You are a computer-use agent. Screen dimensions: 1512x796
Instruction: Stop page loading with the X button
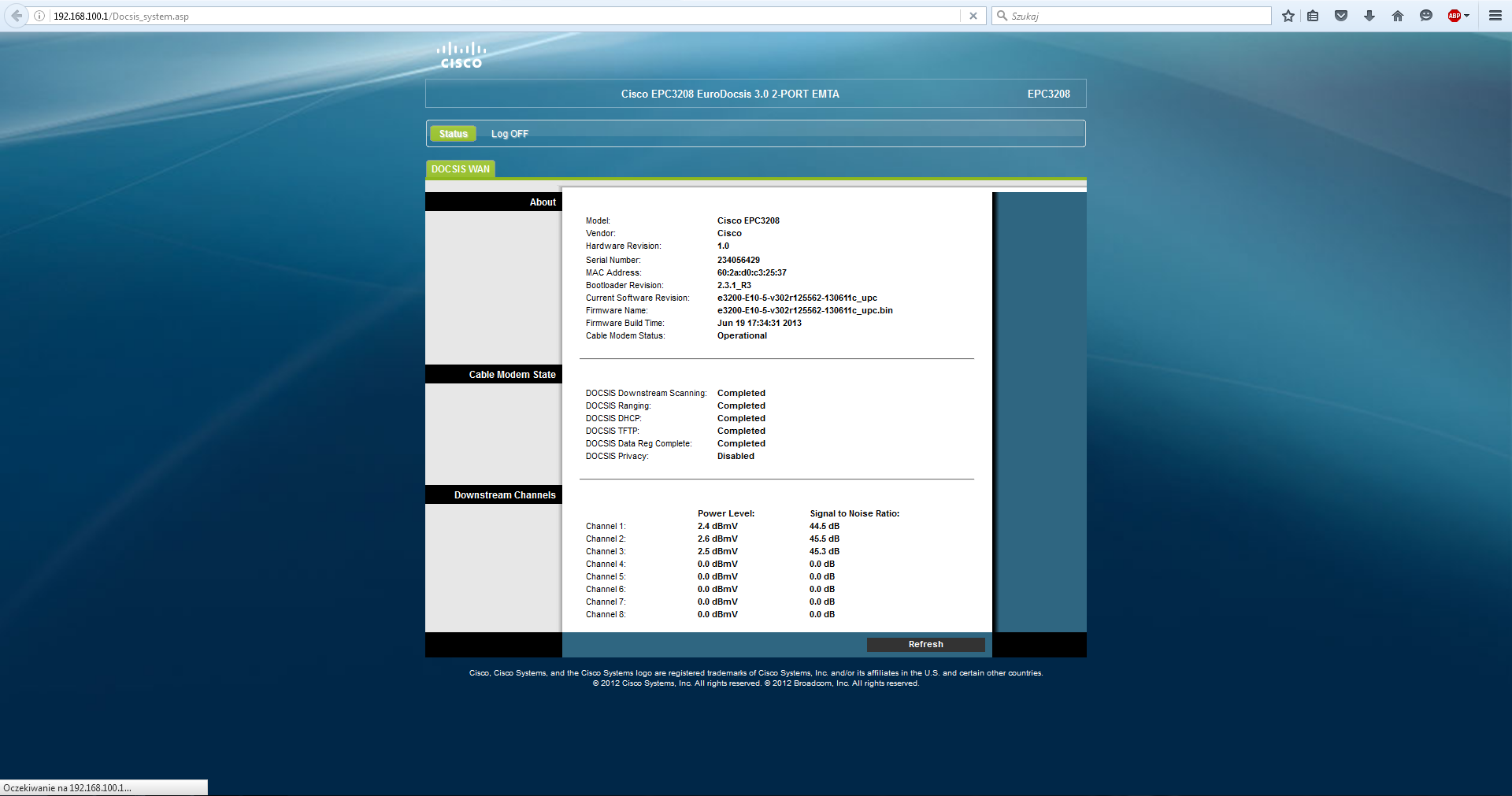(x=973, y=16)
